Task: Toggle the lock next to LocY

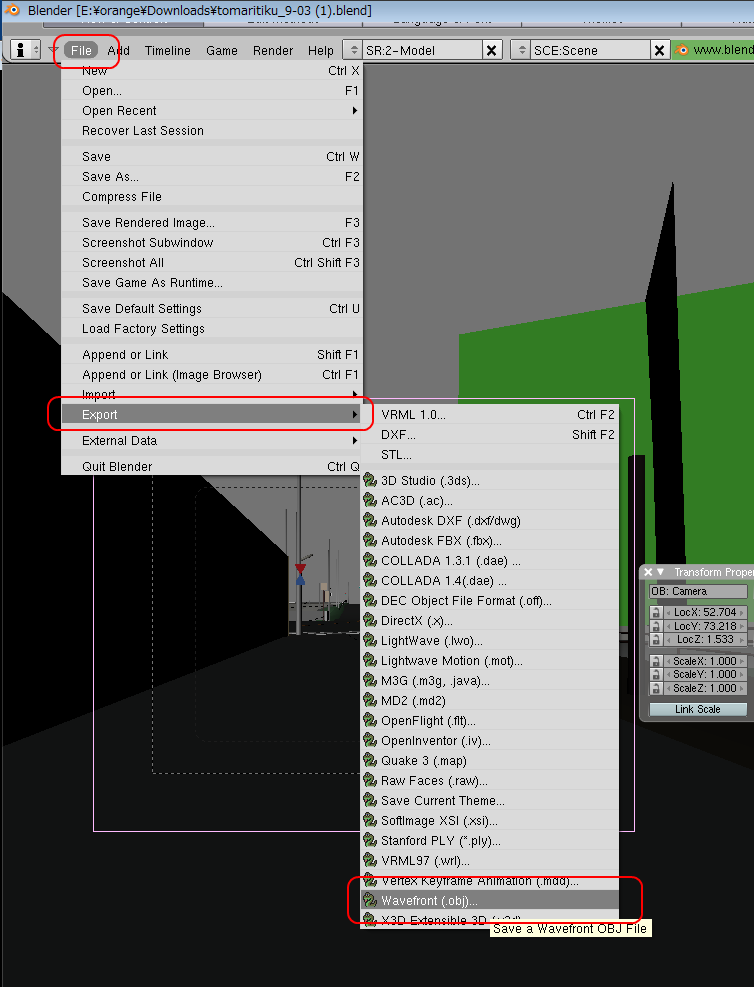Action: 656,626
